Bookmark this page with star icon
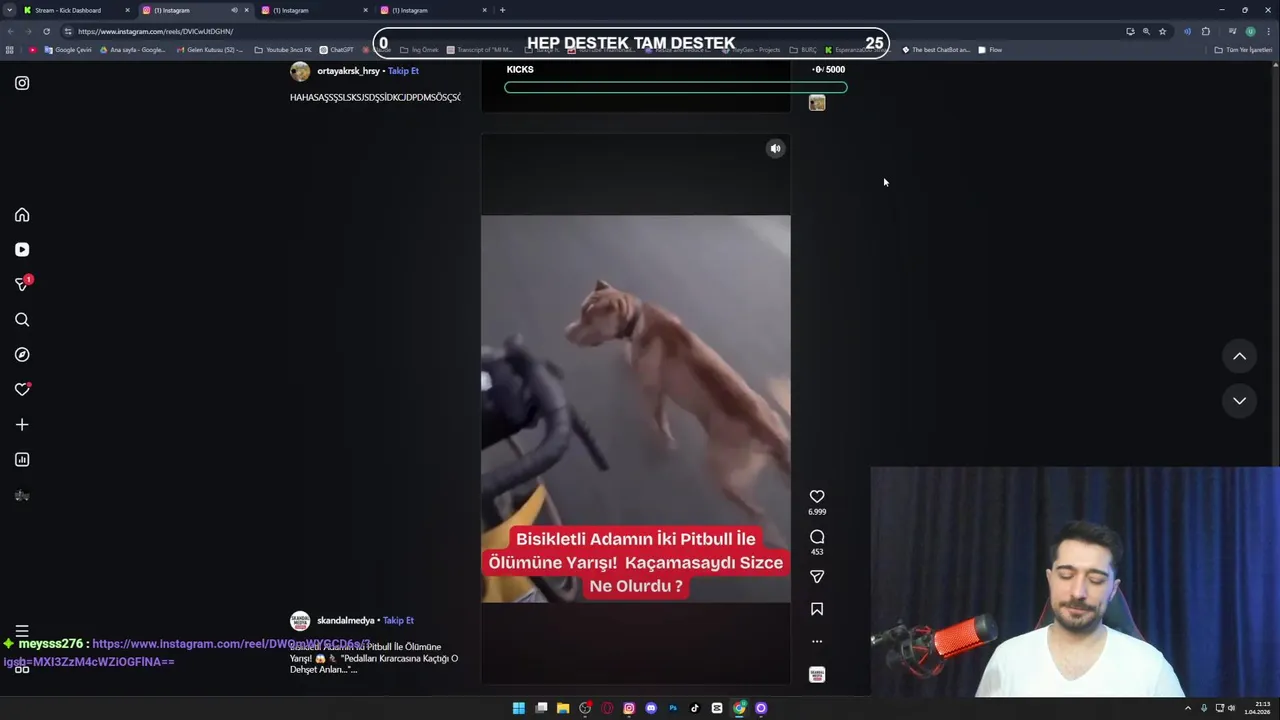The image size is (1280, 720). [x=1162, y=31]
